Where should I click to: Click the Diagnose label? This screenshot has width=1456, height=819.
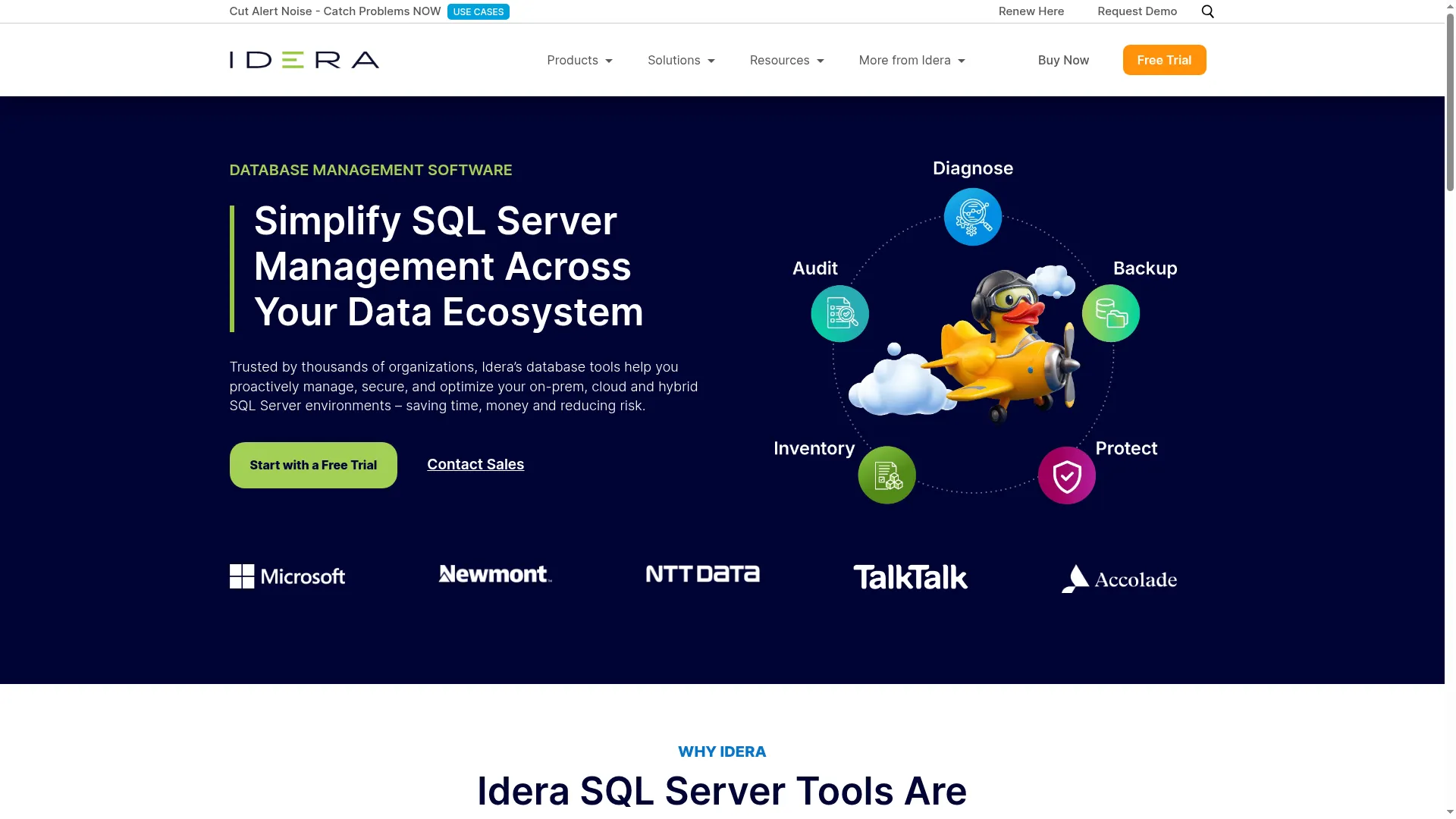tap(973, 168)
